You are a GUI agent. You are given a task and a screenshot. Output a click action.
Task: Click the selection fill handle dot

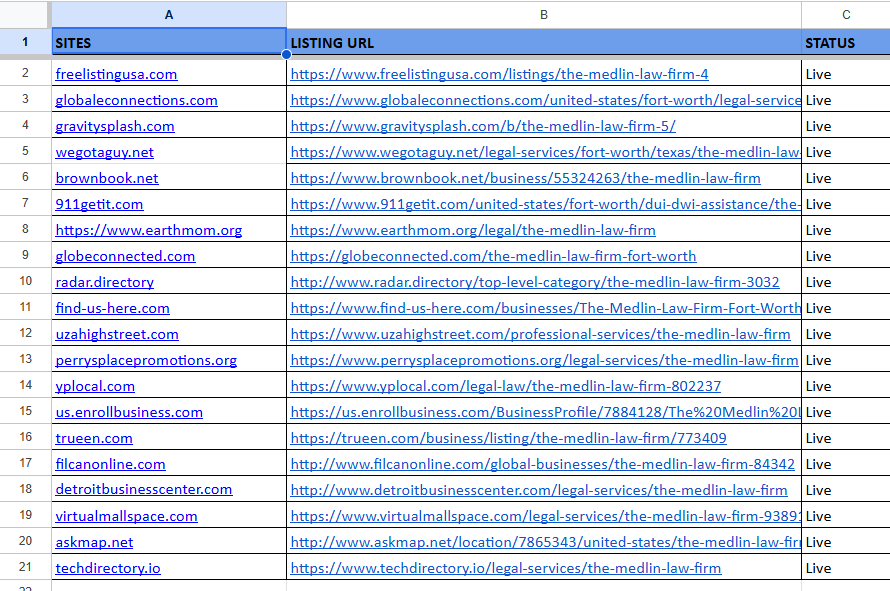pos(286,55)
